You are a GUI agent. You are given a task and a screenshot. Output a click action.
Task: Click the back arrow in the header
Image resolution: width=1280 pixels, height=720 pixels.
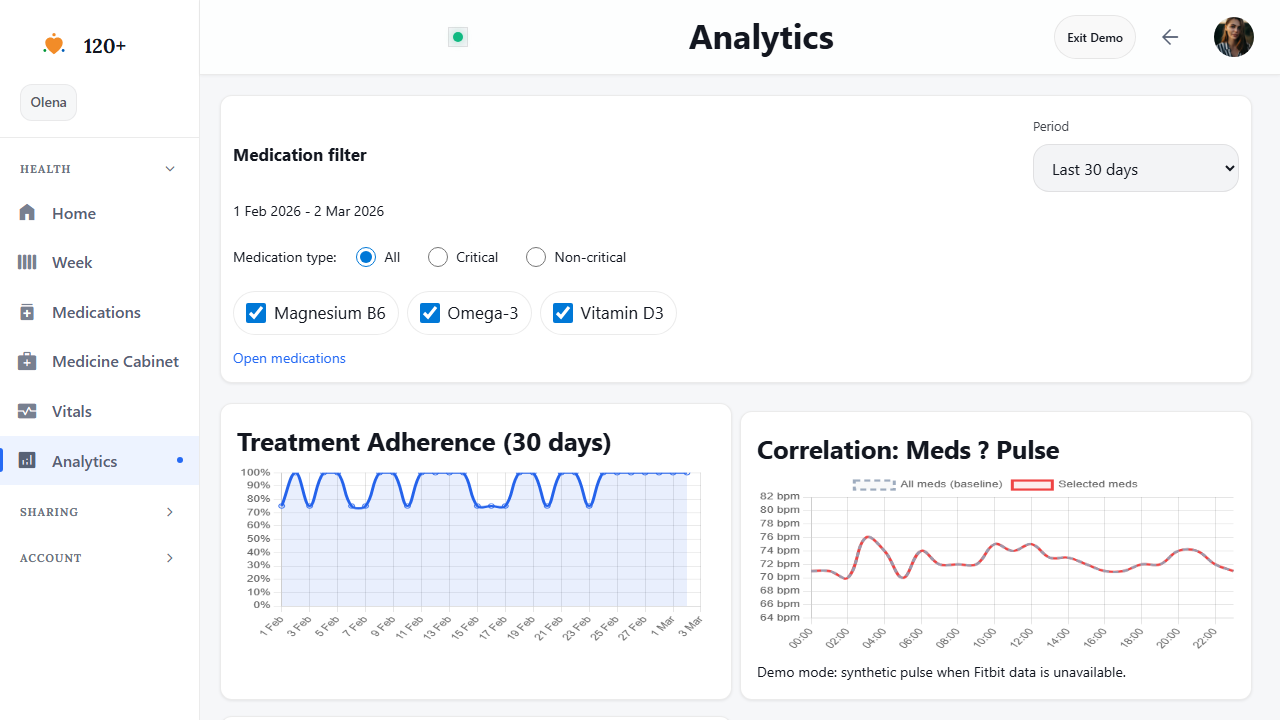(x=1169, y=37)
